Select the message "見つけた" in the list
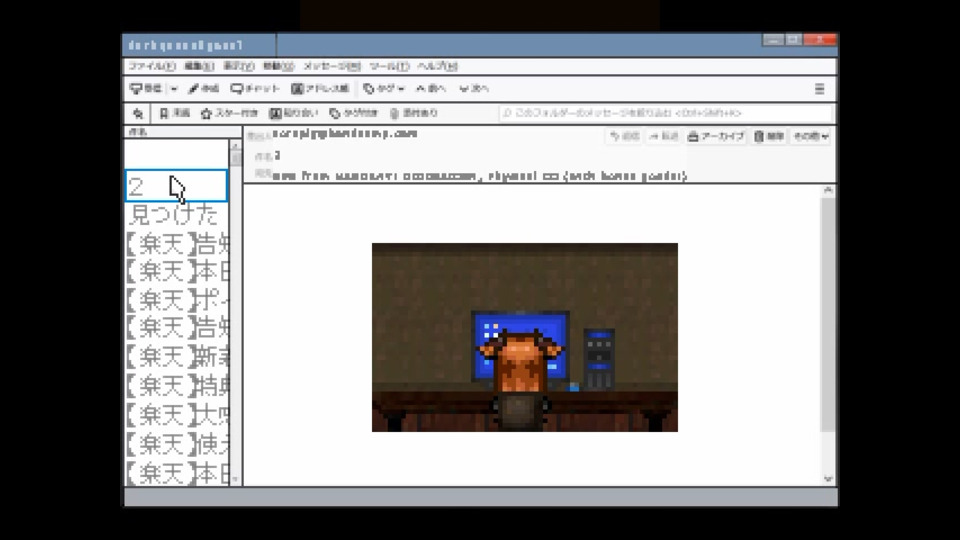The image size is (960, 540). click(x=176, y=215)
